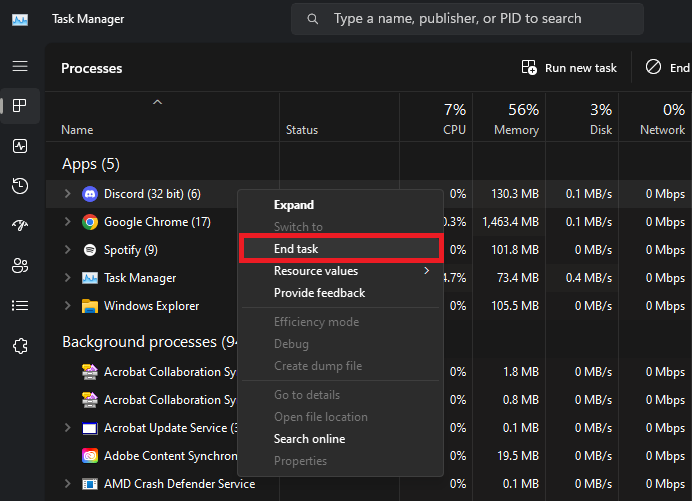Click the Run new task icon

pyautogui.click(x=529, y=68)
